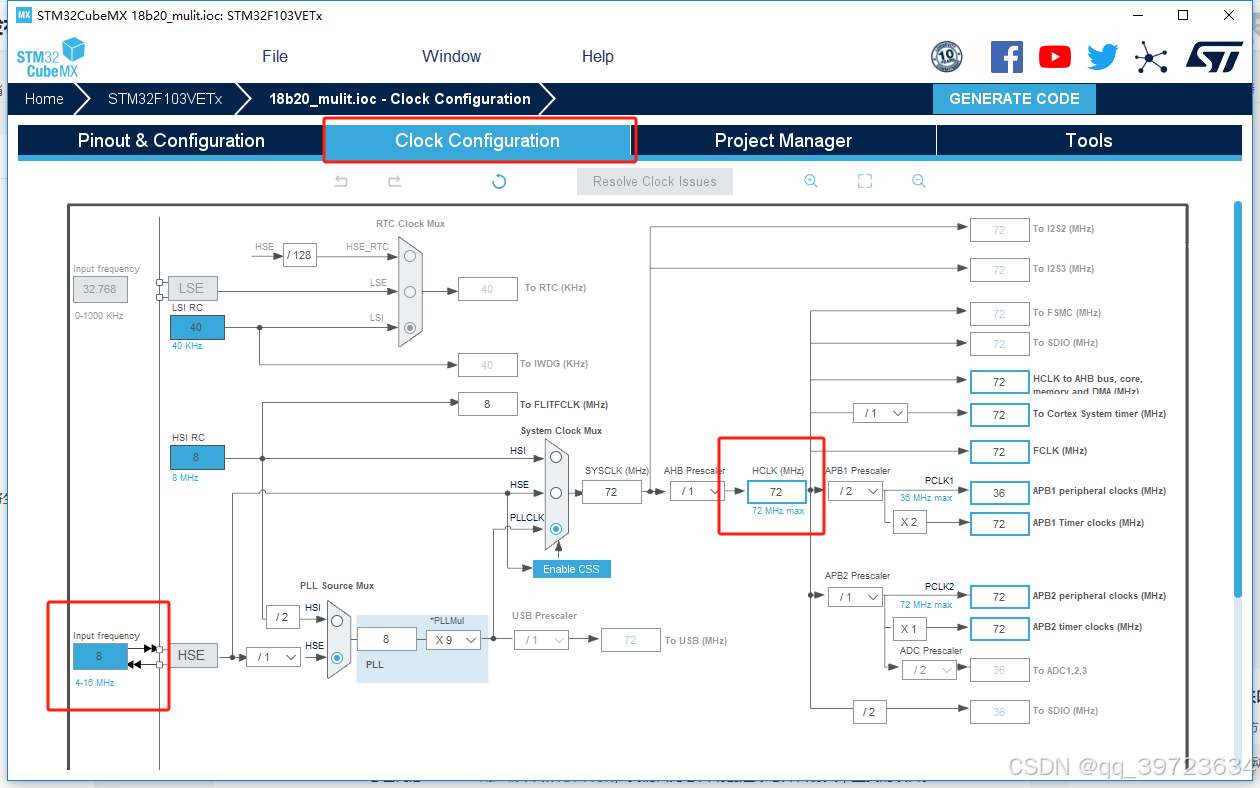This screenshot has height=788, width=1260.
Task: Click the '4-16 MHz' range label
Action: point(95,683)
